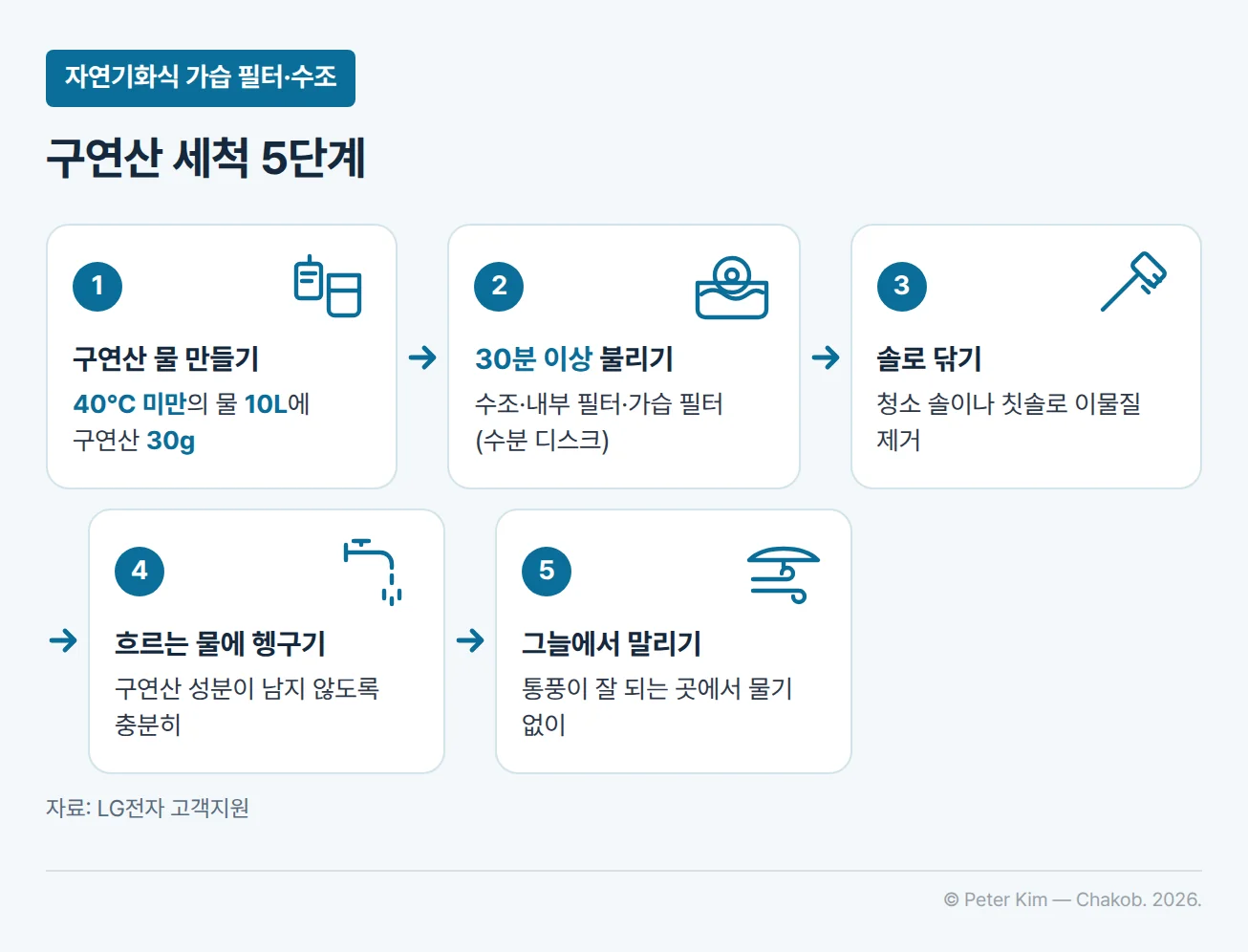Click the title '흐르는 물에 헹구기'
The height and width of the screenshot is (952, 1248).
pos(220,643)
